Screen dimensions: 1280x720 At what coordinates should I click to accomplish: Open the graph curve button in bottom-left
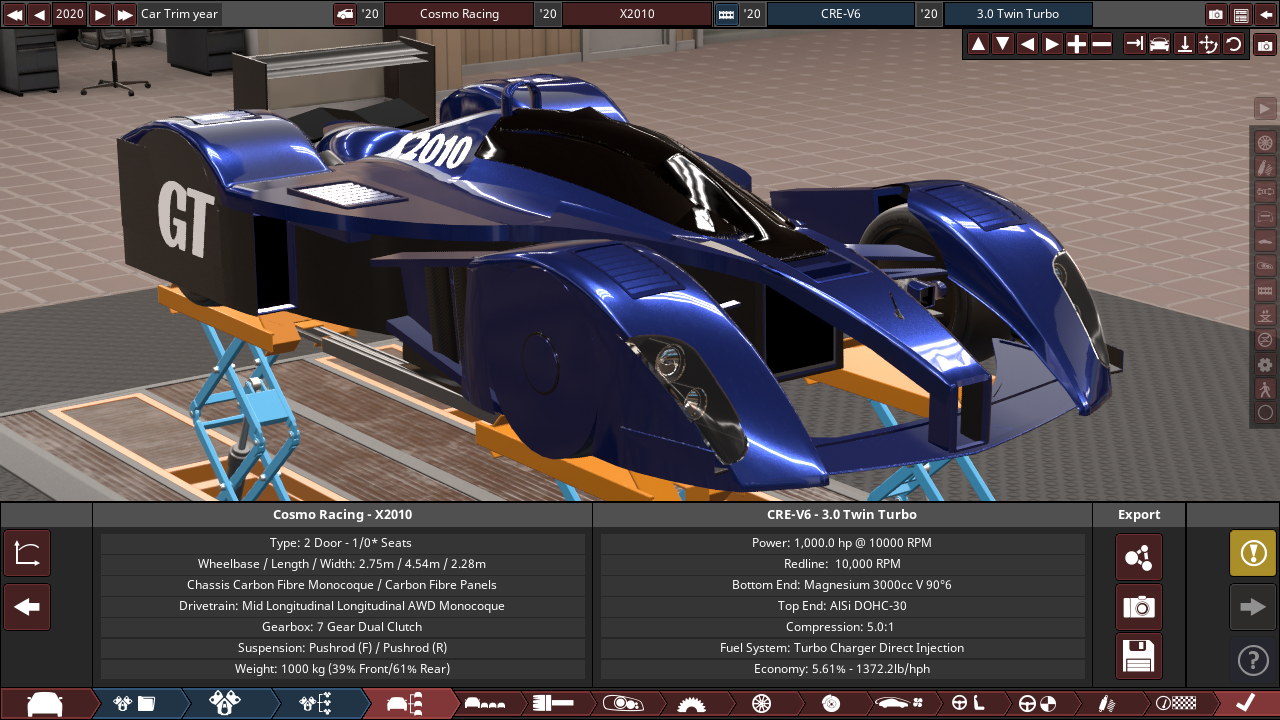click(x=27, y=553)
